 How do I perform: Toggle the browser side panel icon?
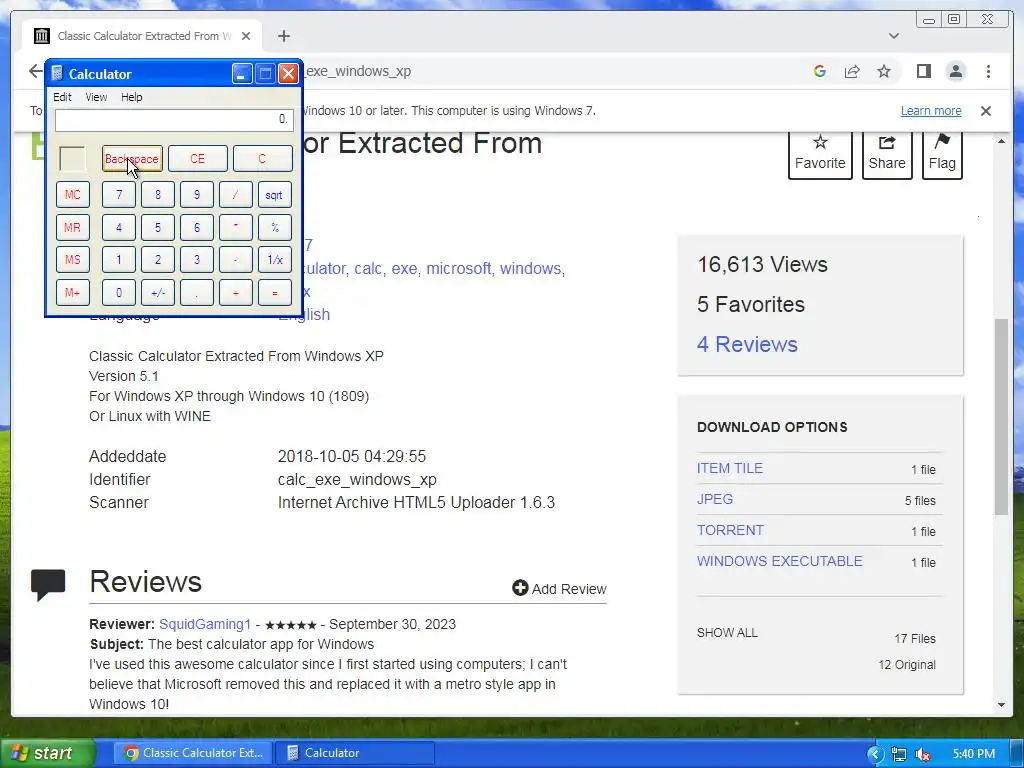(923, 71)
